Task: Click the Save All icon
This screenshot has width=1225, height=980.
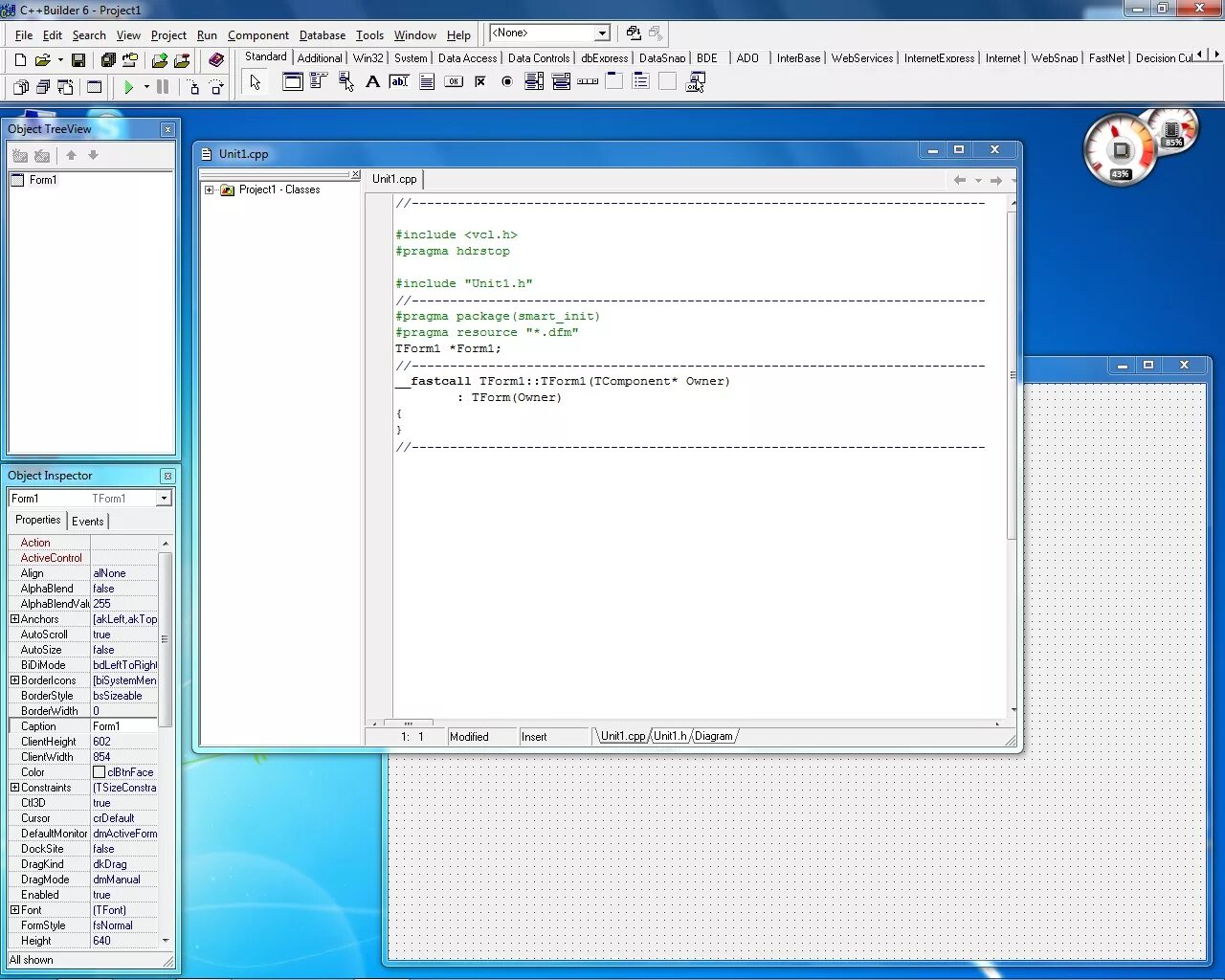Action: coord(108,60)
